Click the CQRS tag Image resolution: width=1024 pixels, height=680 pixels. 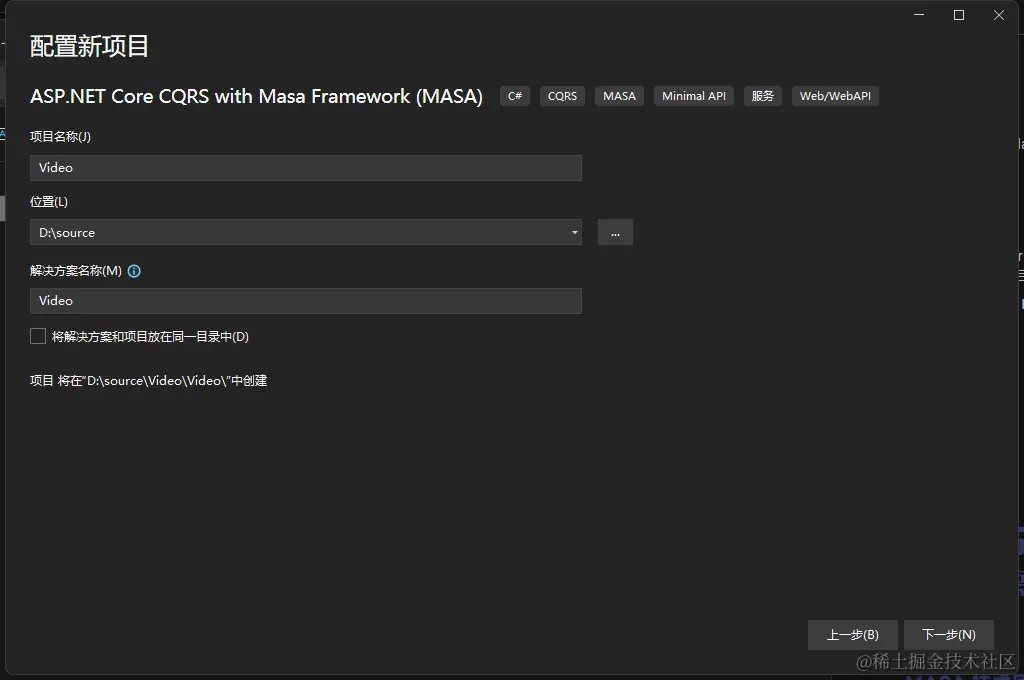pyautogui.click(x=562, y=96)
